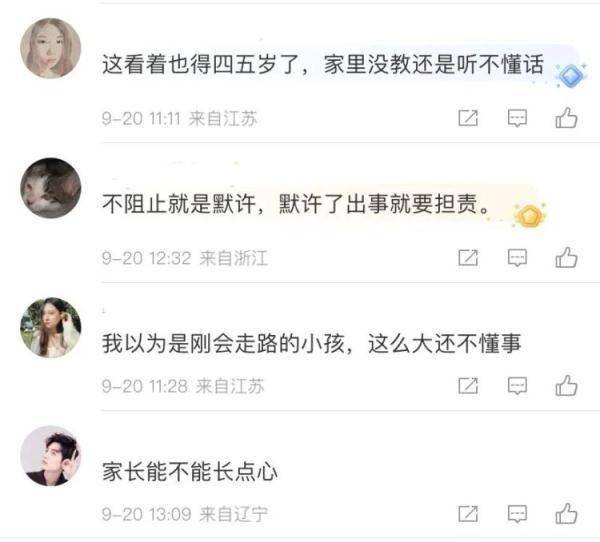Screen dimensions: 600x542
Task: View profile of long-haired woman avatar commenter
Action: pos(51,328)
